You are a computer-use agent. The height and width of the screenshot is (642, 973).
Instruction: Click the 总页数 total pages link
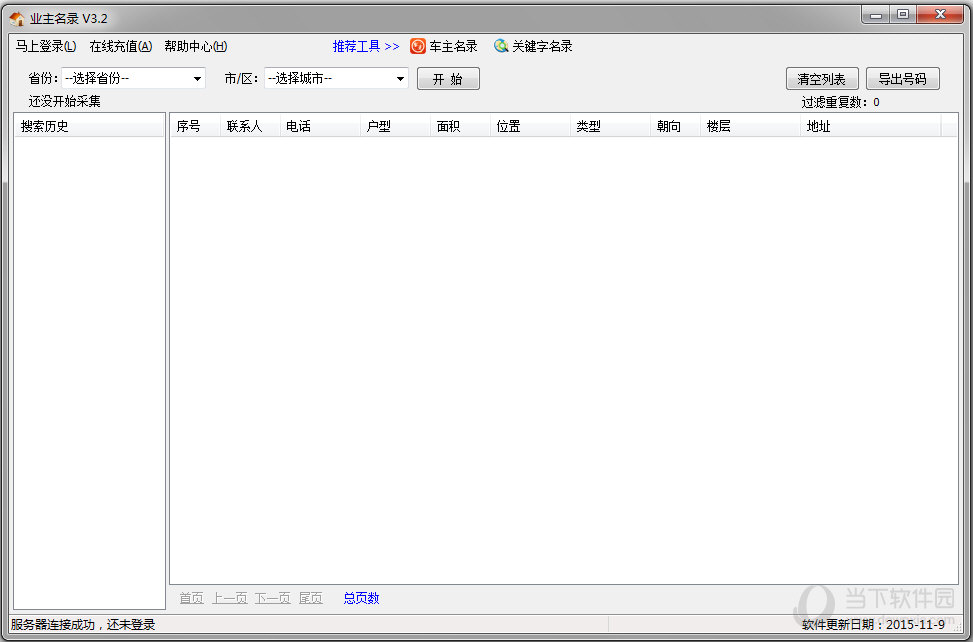pyautogui.click(x=362, y=598)
